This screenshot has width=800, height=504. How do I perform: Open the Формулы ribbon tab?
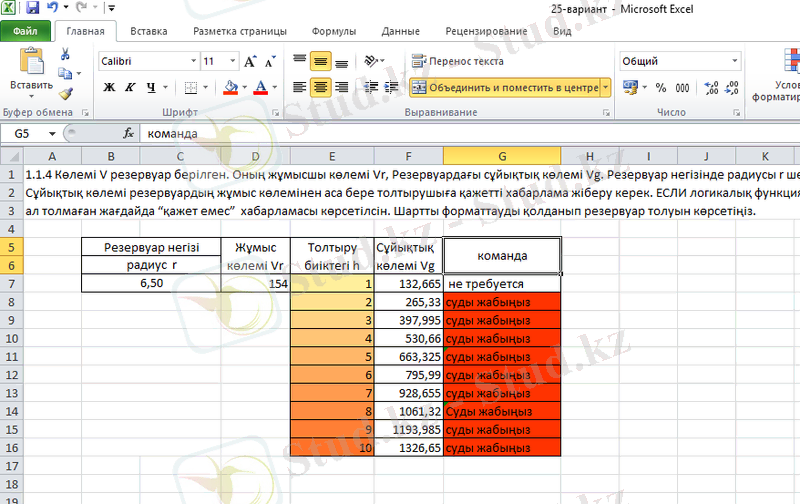[334, 31]
